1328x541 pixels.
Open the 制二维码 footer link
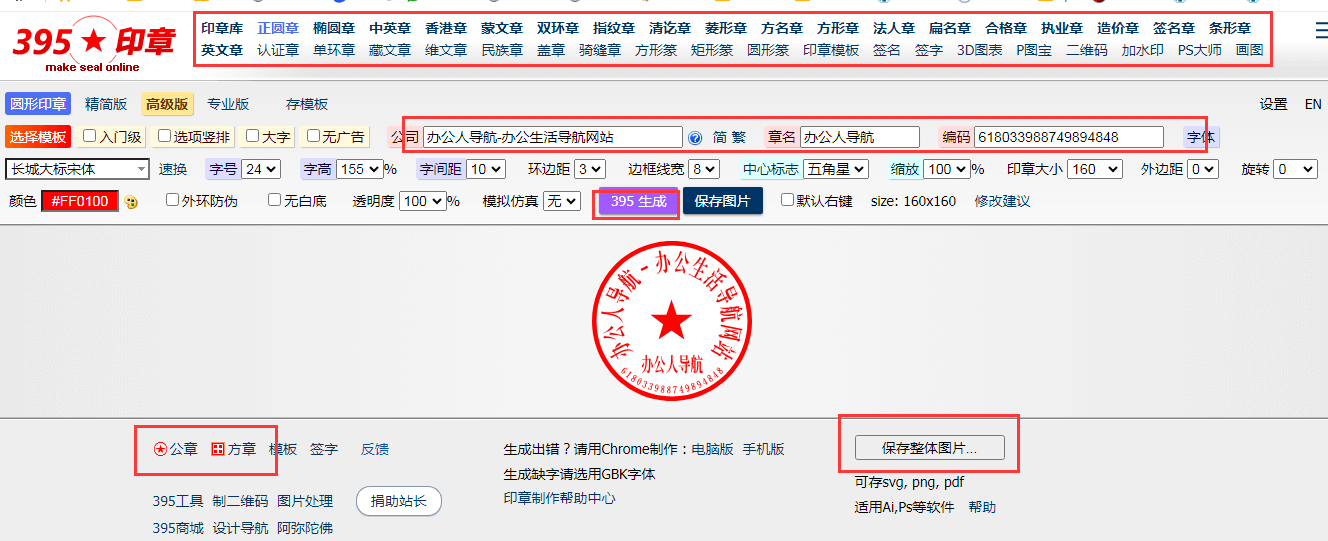click(240, 501)
